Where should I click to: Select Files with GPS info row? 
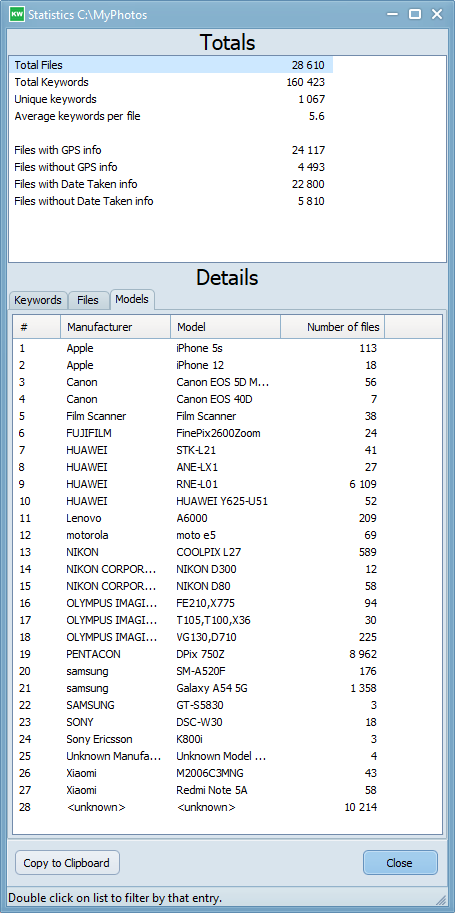click(170, 150)
